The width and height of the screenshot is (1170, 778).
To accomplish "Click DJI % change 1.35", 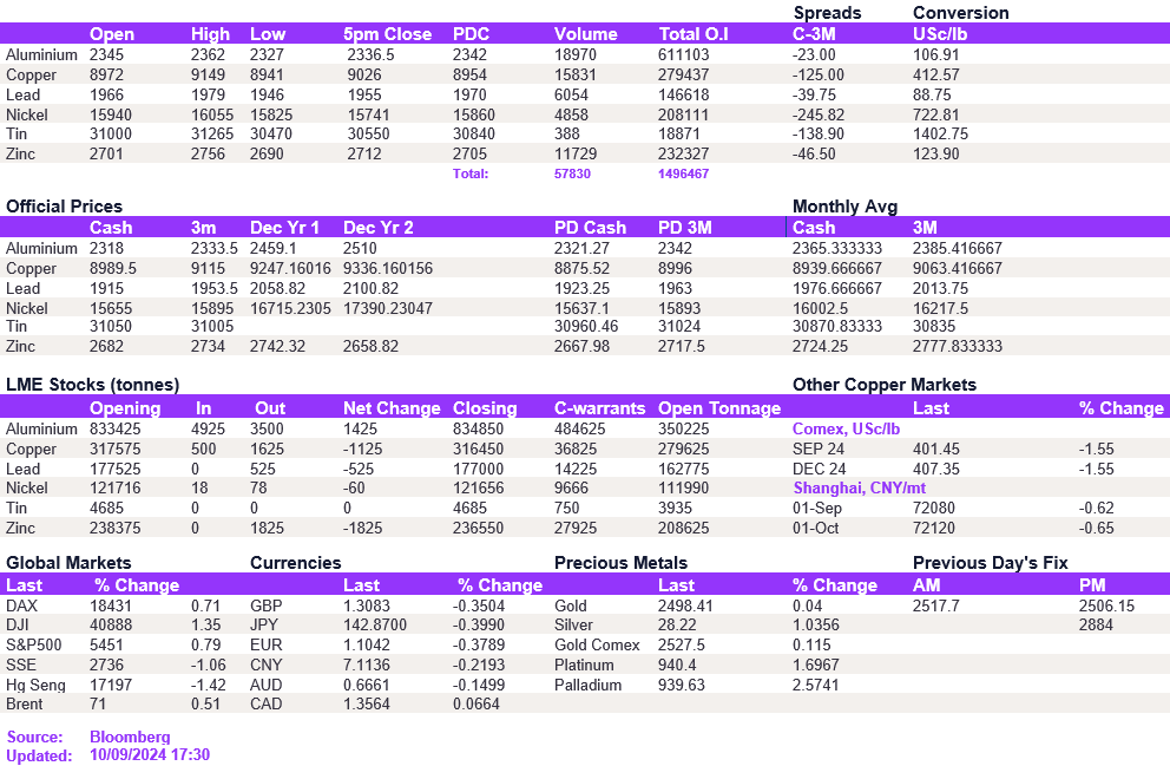I will coord(206,625).
